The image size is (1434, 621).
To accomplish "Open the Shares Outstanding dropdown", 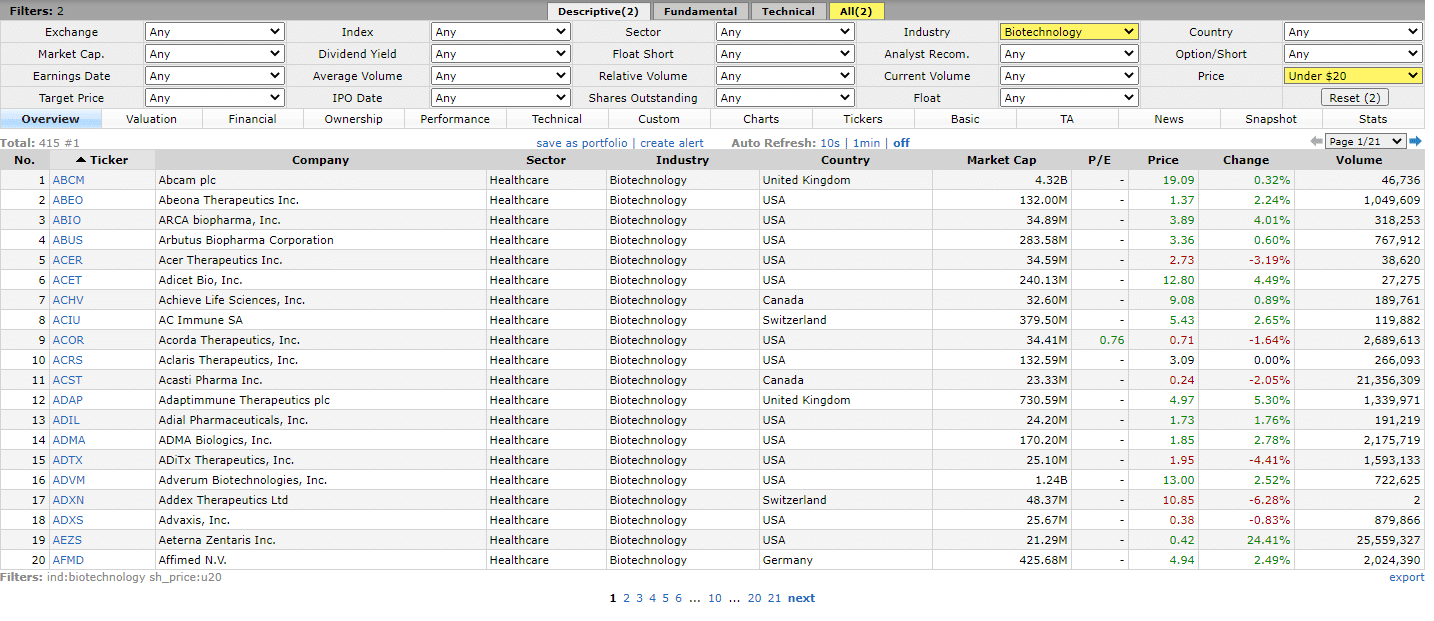I will [786, 98].
